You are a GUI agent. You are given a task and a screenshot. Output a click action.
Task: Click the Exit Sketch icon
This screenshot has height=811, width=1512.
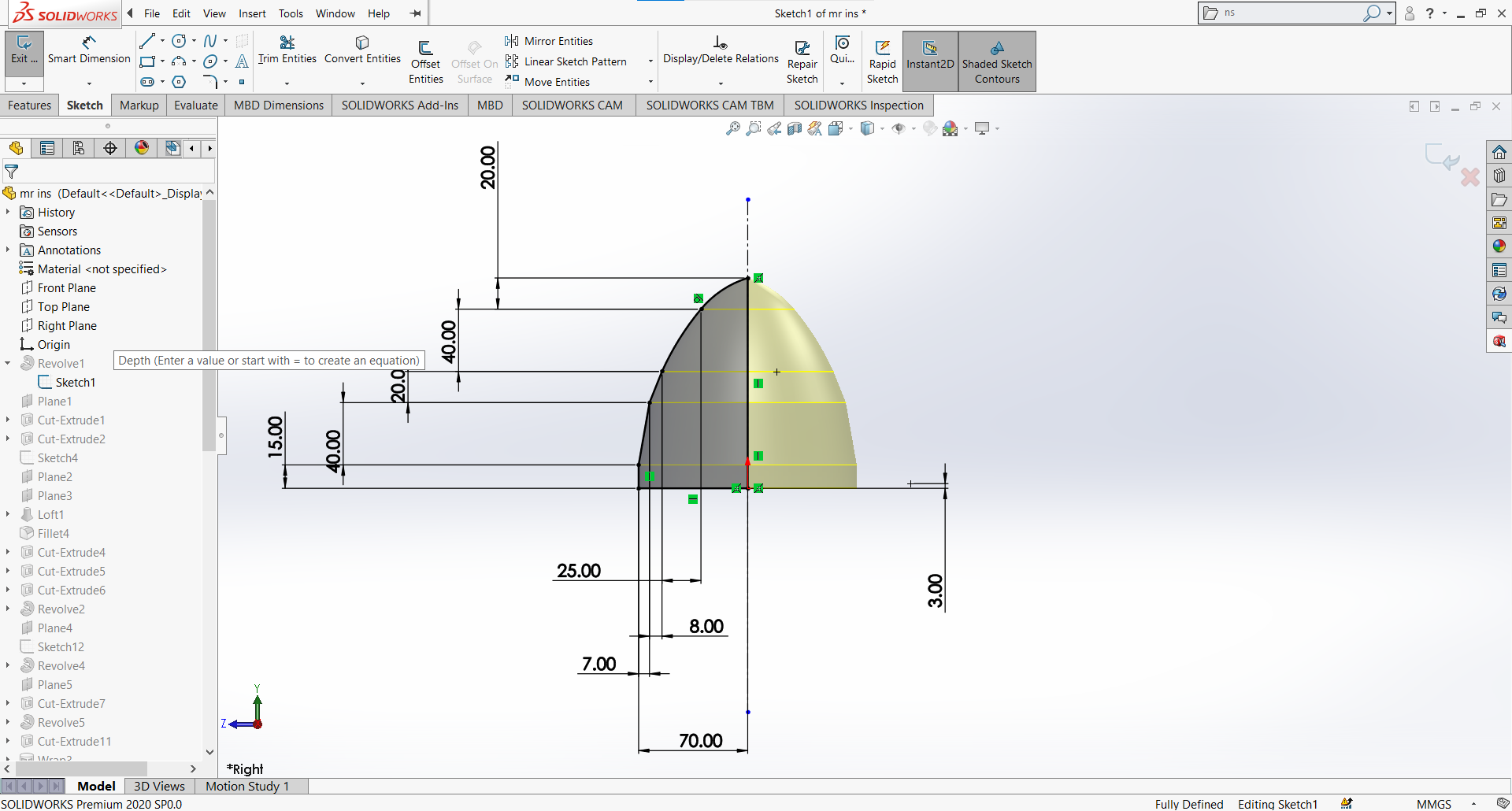24,49
